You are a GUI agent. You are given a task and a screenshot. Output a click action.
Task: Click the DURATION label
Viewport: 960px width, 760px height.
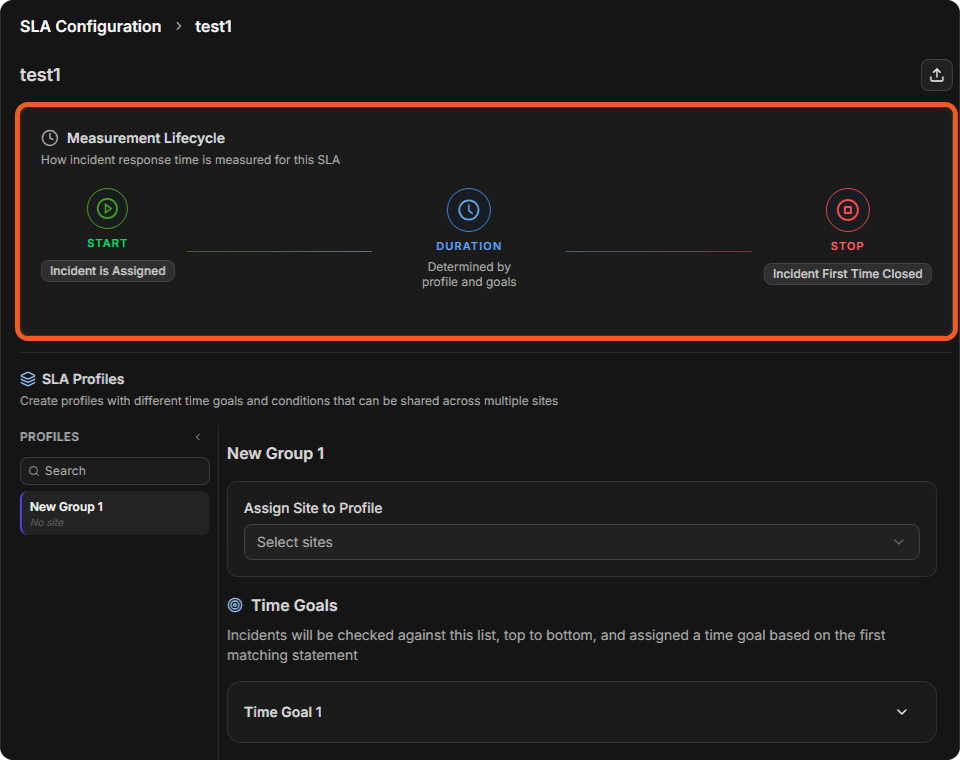pos(469,246)
